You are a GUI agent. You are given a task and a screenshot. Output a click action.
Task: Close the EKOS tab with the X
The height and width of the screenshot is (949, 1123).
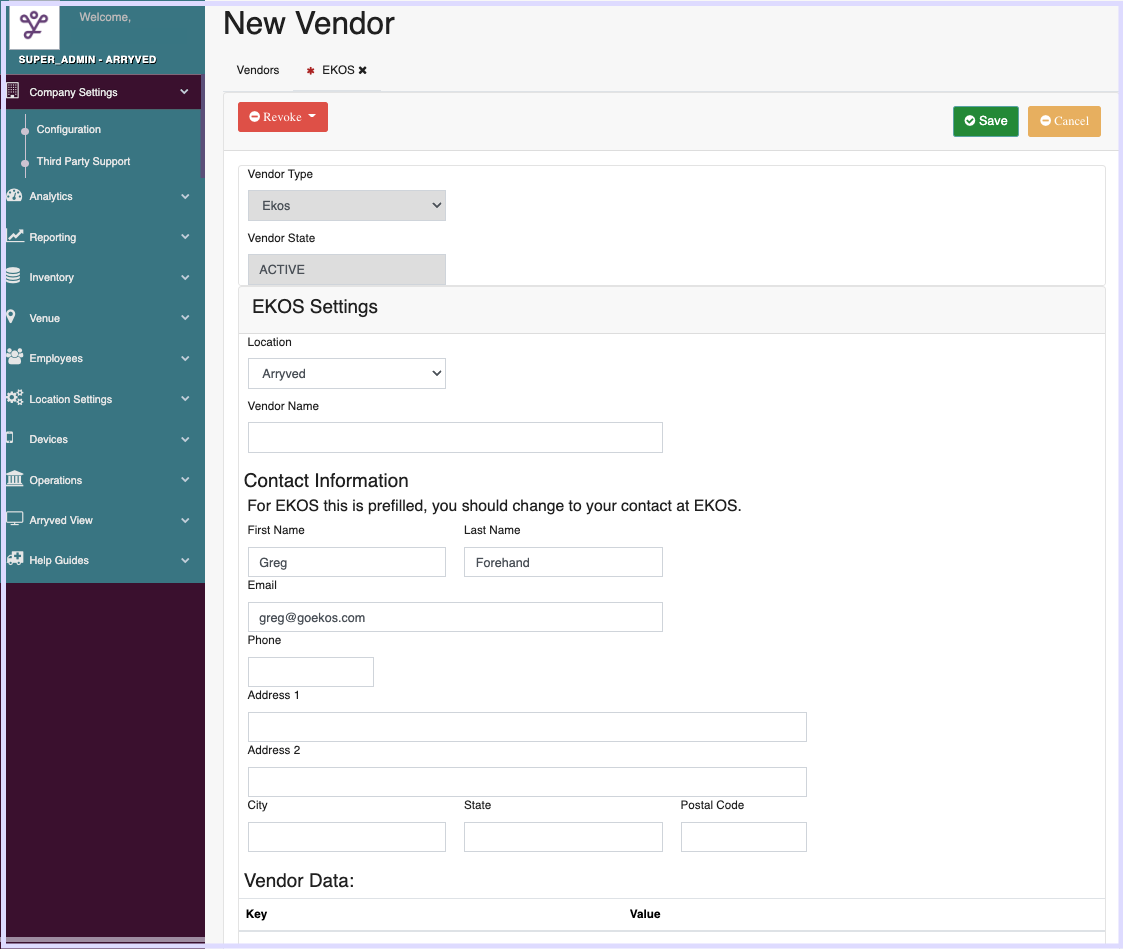362,70
